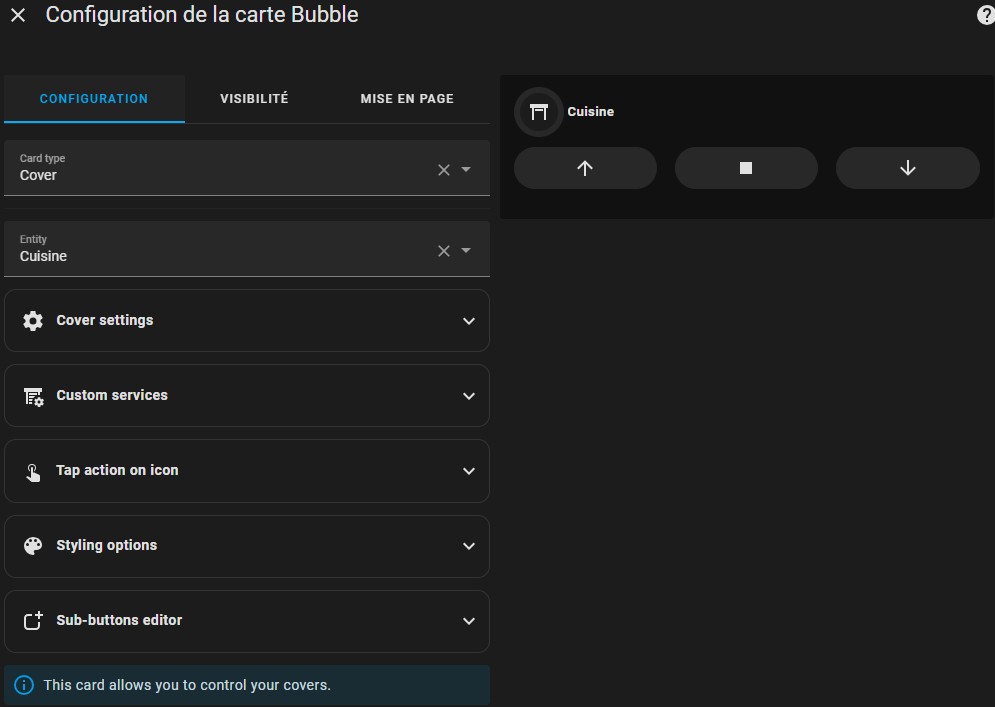Click the Cuisine name in preview card
This screenshot has height=707, width=995.
(591, 112)
